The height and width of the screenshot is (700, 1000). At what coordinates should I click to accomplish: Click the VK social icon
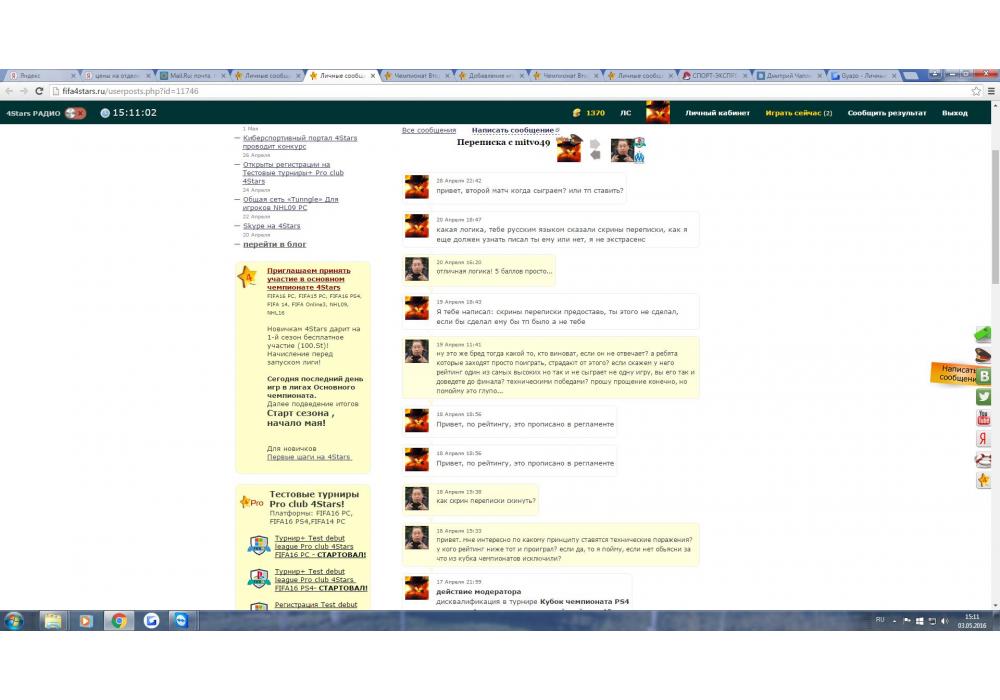(984, 376)
